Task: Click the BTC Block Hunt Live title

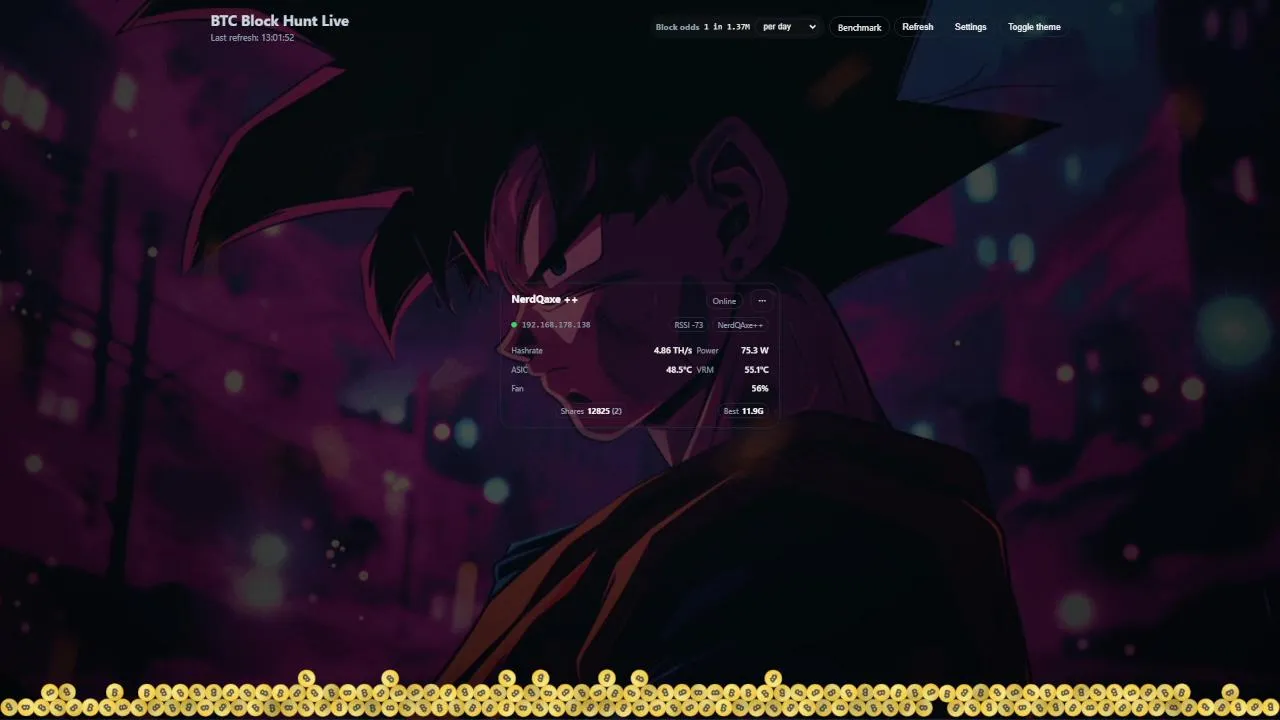Action: pos(280,21)
